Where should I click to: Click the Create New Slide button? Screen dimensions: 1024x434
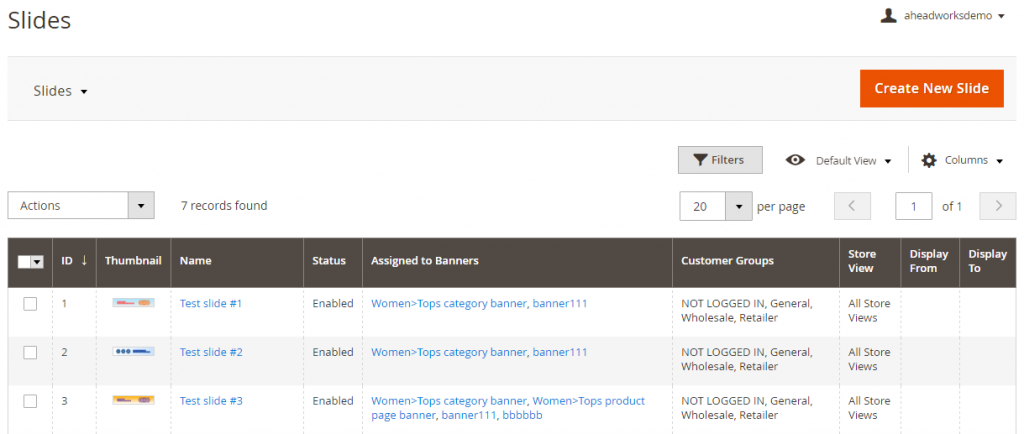(931, 88)
